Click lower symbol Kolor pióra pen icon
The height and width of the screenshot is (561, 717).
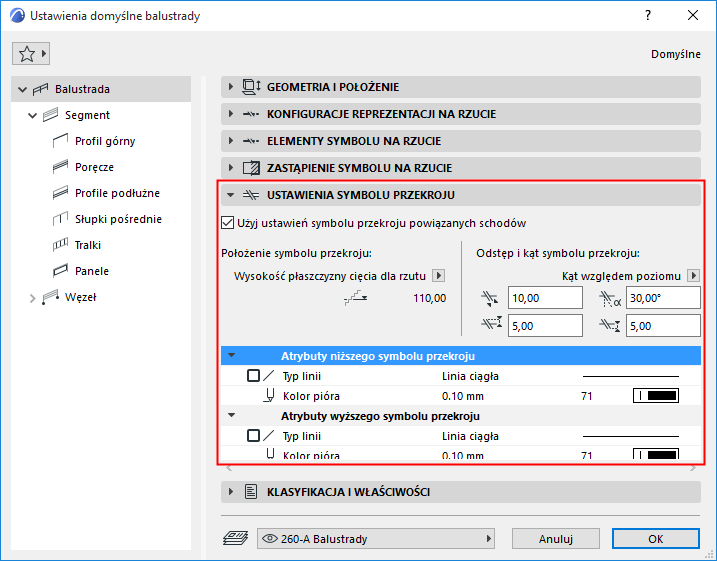(270, 395)
